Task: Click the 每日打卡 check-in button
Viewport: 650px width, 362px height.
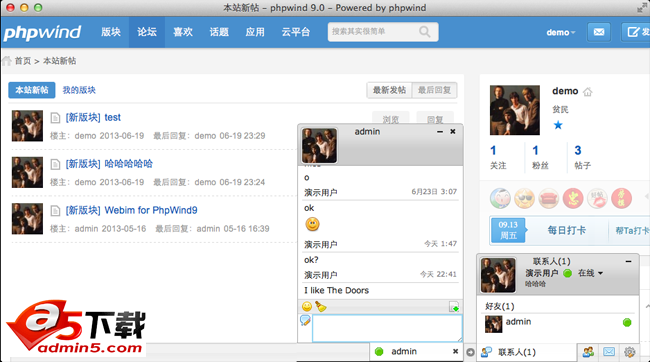Action: (566, 231)
